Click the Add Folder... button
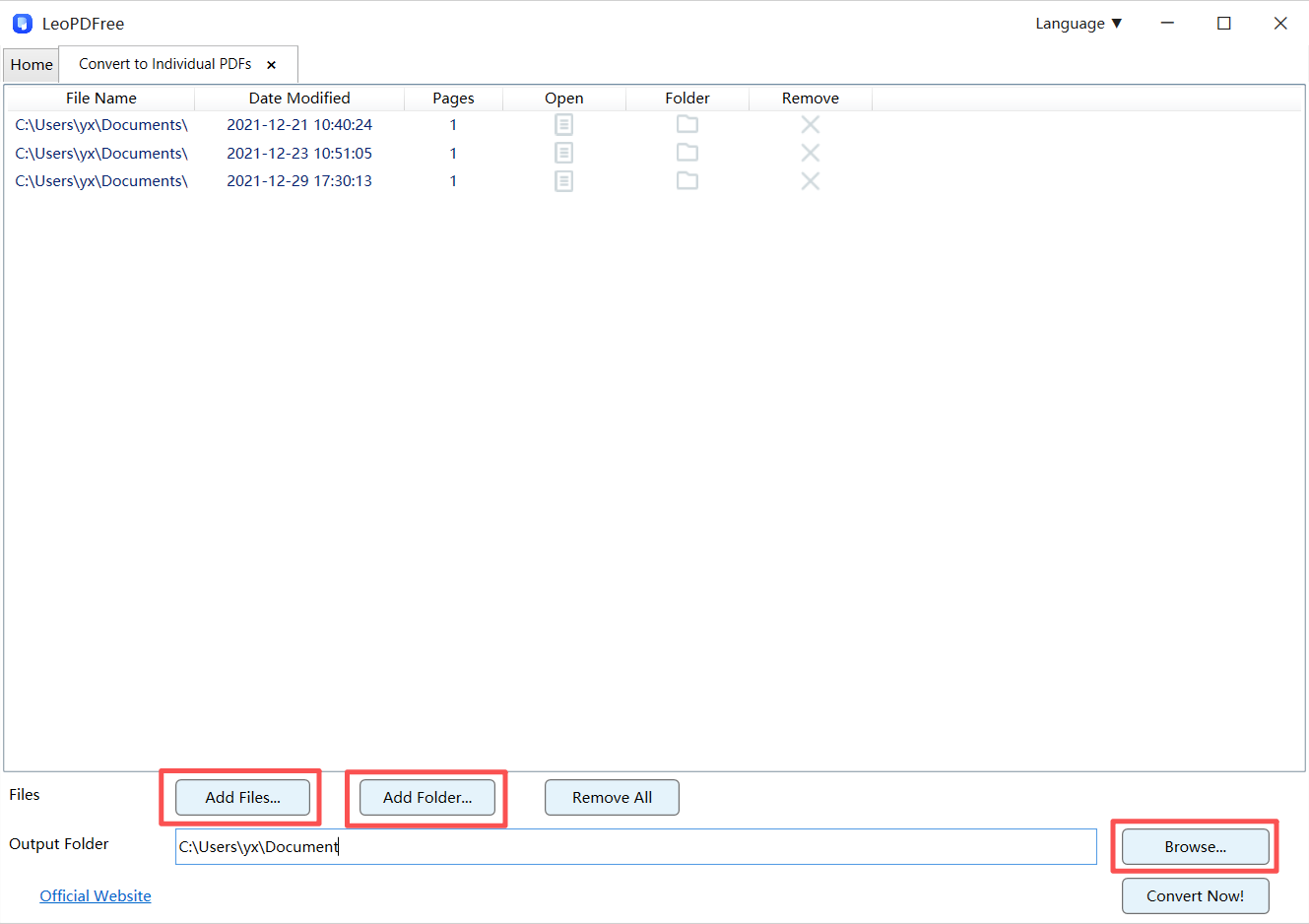Image resolution: width=1309 pixels, height=924 pixels. click(427, 798)
